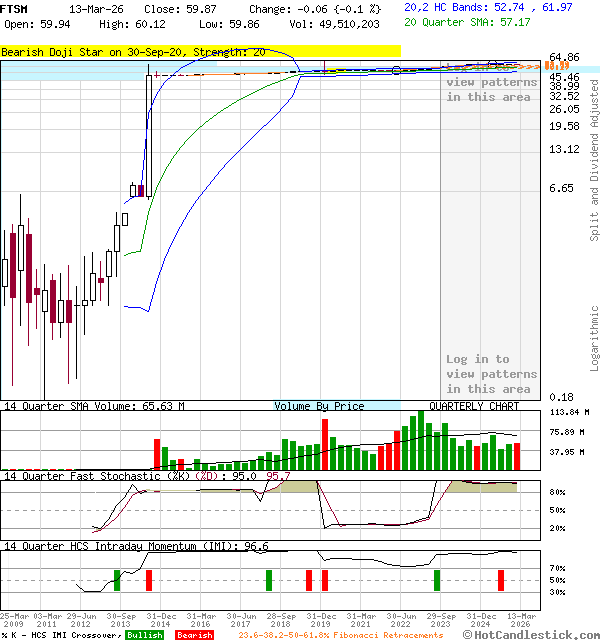
Task: Click the first red volume bar near 2014
Action: pos(157,454)
